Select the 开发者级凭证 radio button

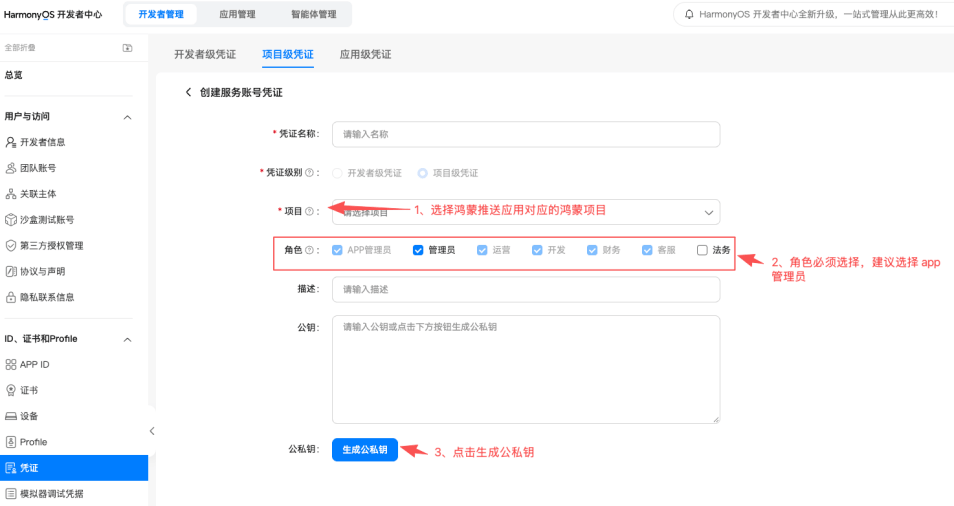coord(337,173)
